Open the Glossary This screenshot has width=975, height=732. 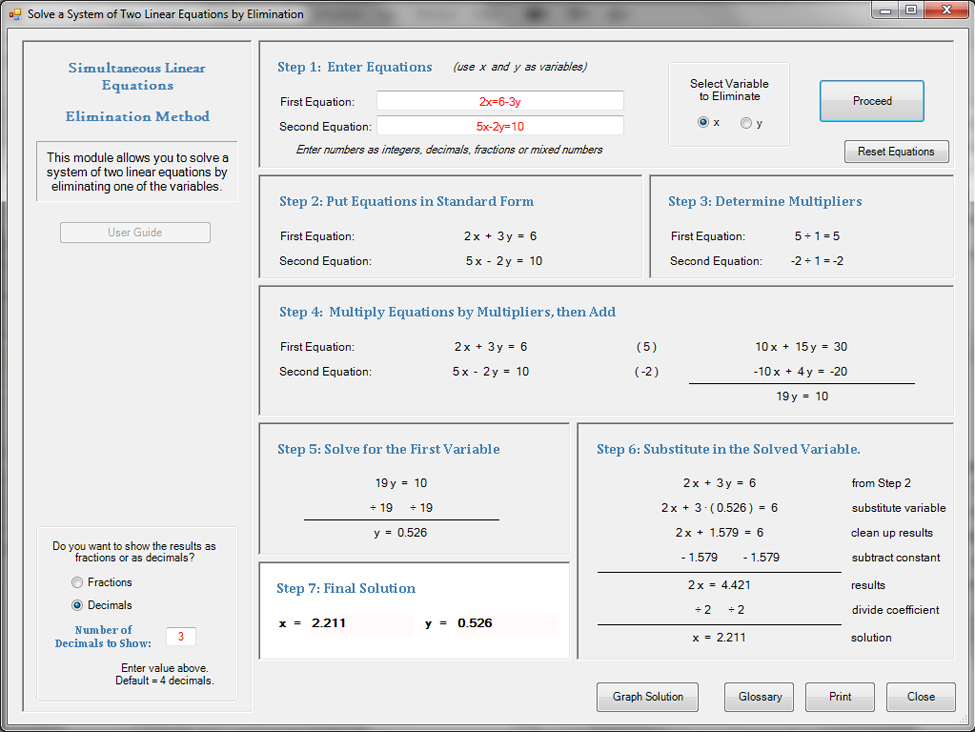759,697
